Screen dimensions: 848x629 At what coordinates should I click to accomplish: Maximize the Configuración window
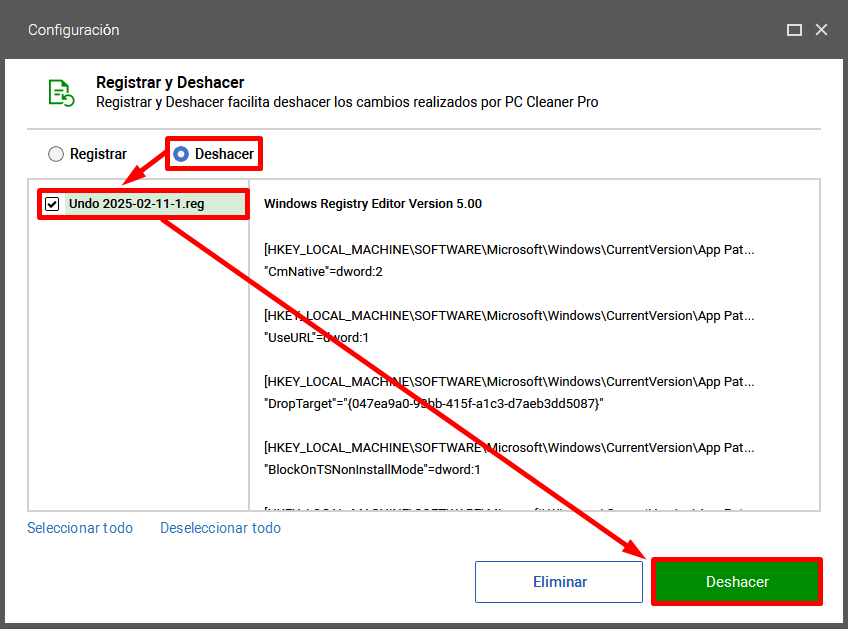coord(794,30)
